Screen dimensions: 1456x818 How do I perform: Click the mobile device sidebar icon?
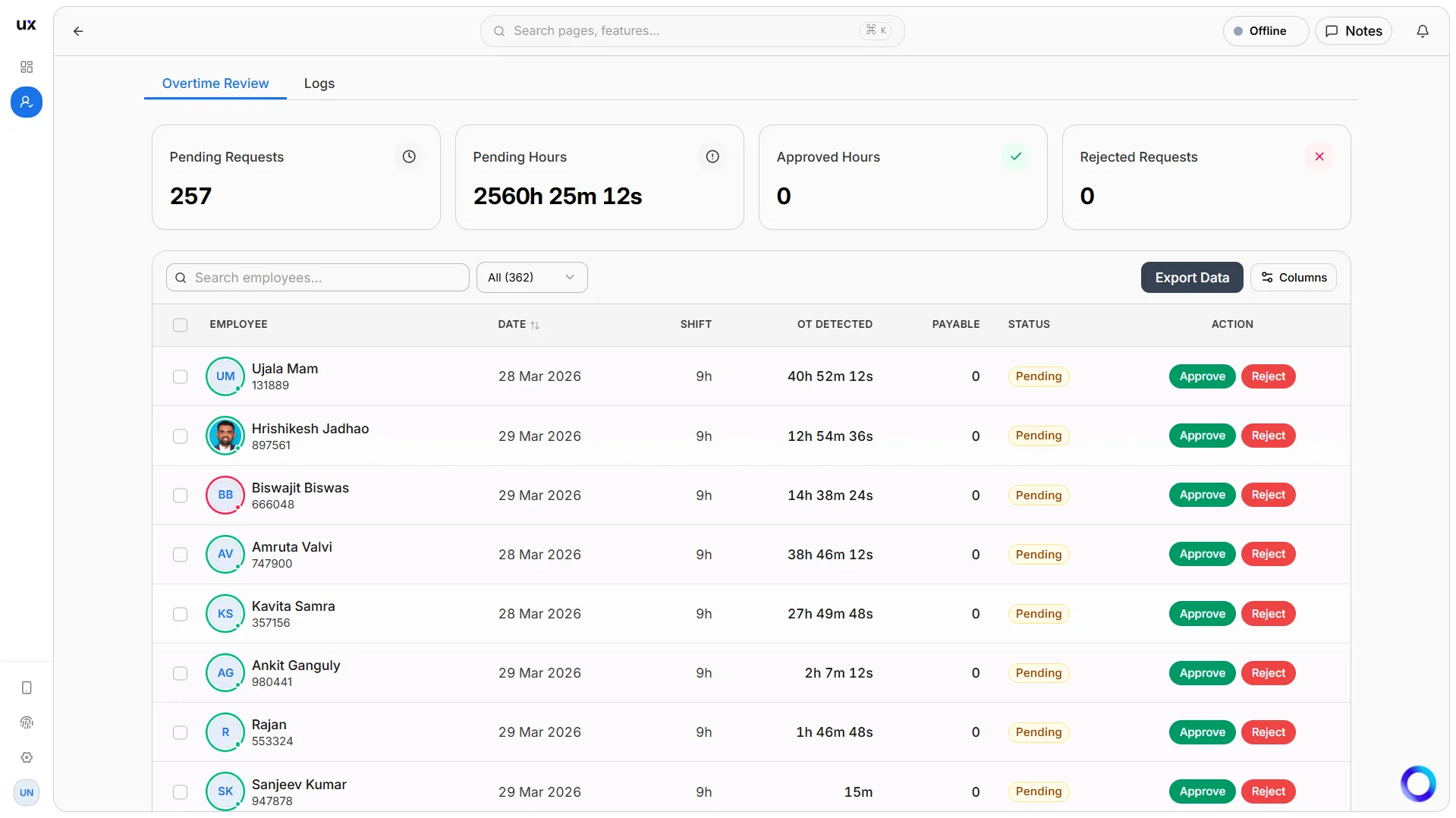click(x=27, y=687)
